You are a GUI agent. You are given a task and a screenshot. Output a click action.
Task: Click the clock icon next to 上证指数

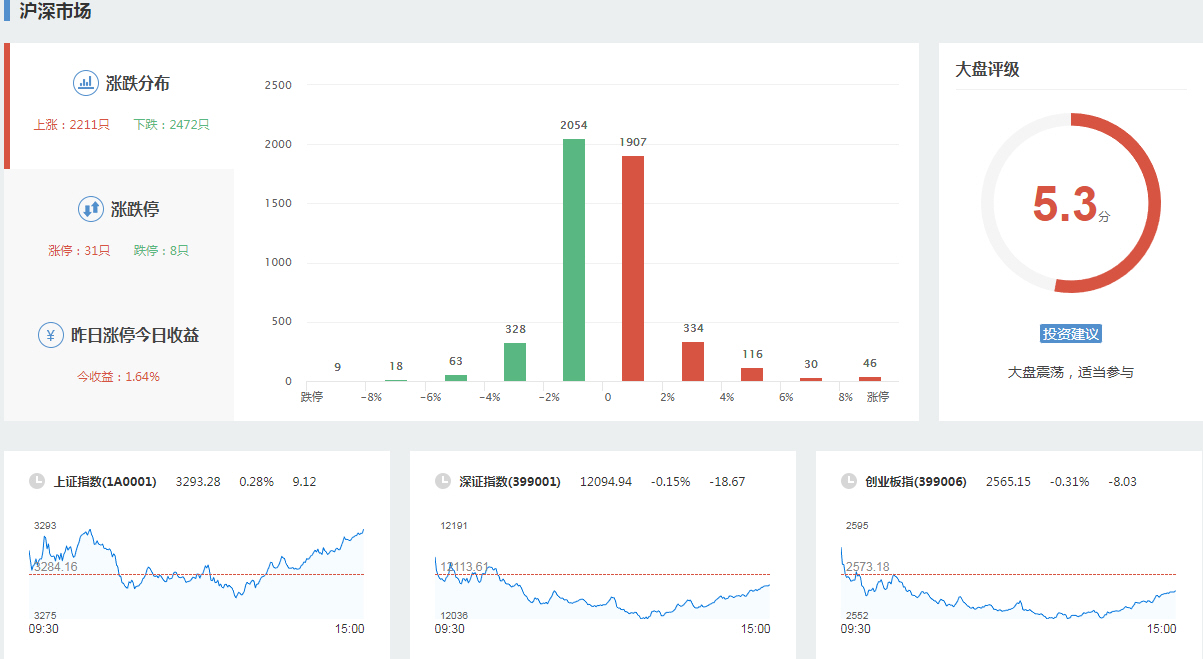pos(37,481)
